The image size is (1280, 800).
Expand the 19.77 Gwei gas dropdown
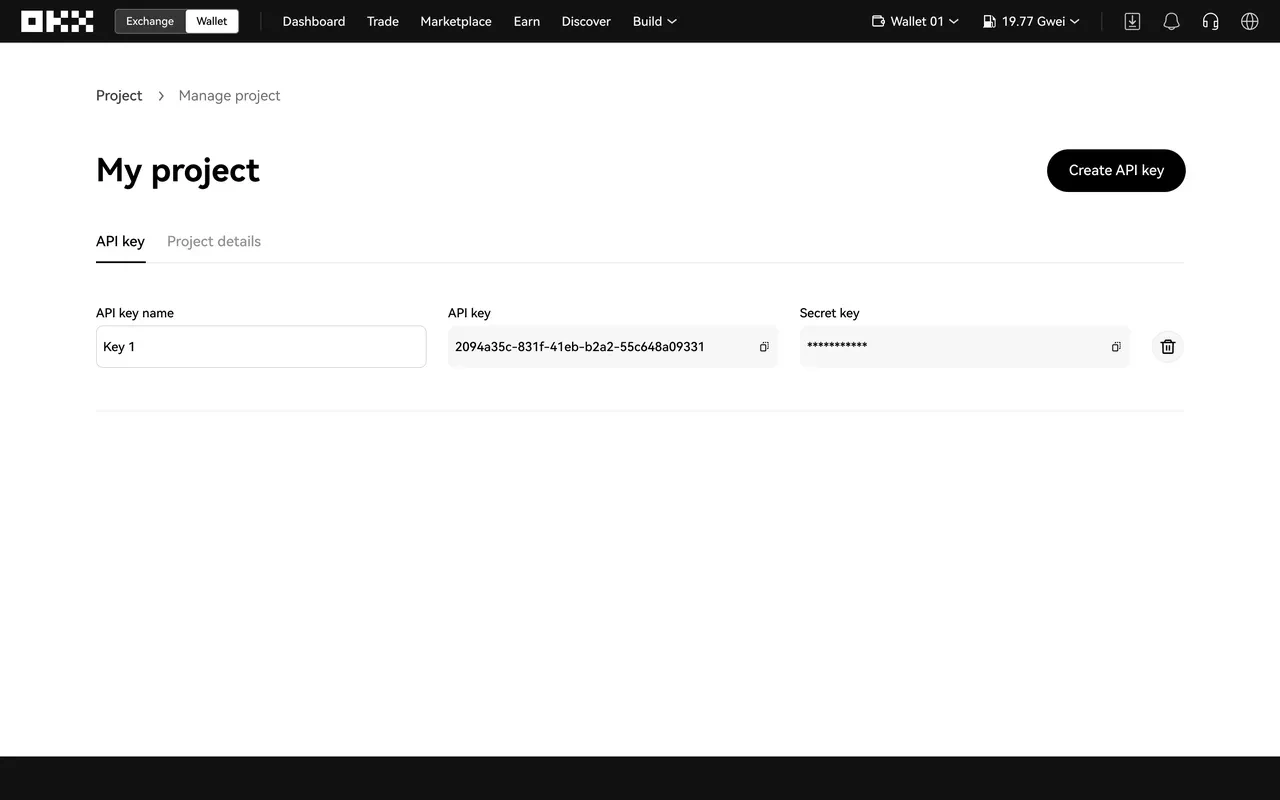pos(1031,21)
